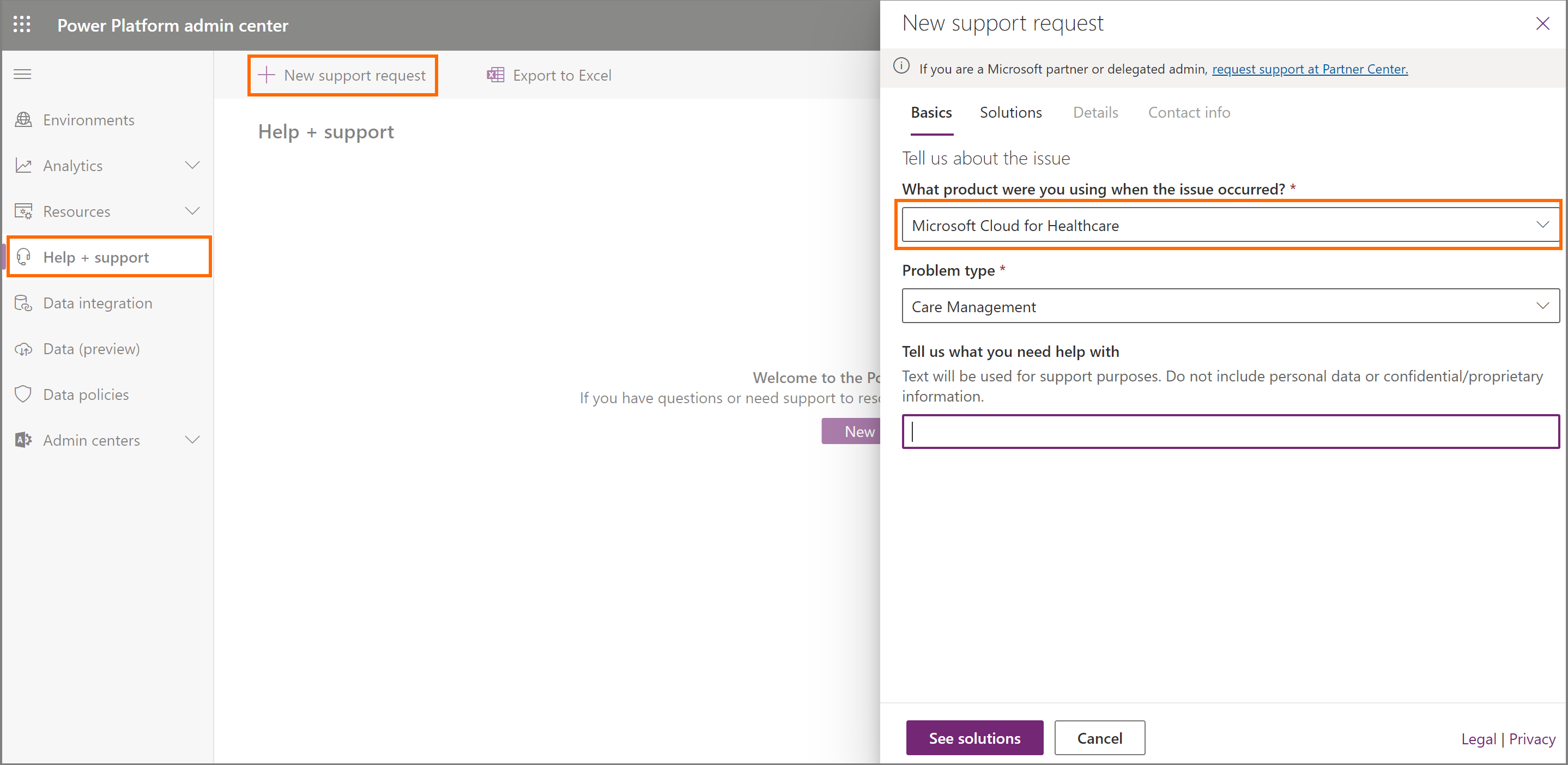
Task: Open request support at Partner Center link
Action: pyautogui.click(x=1309, y=69)
